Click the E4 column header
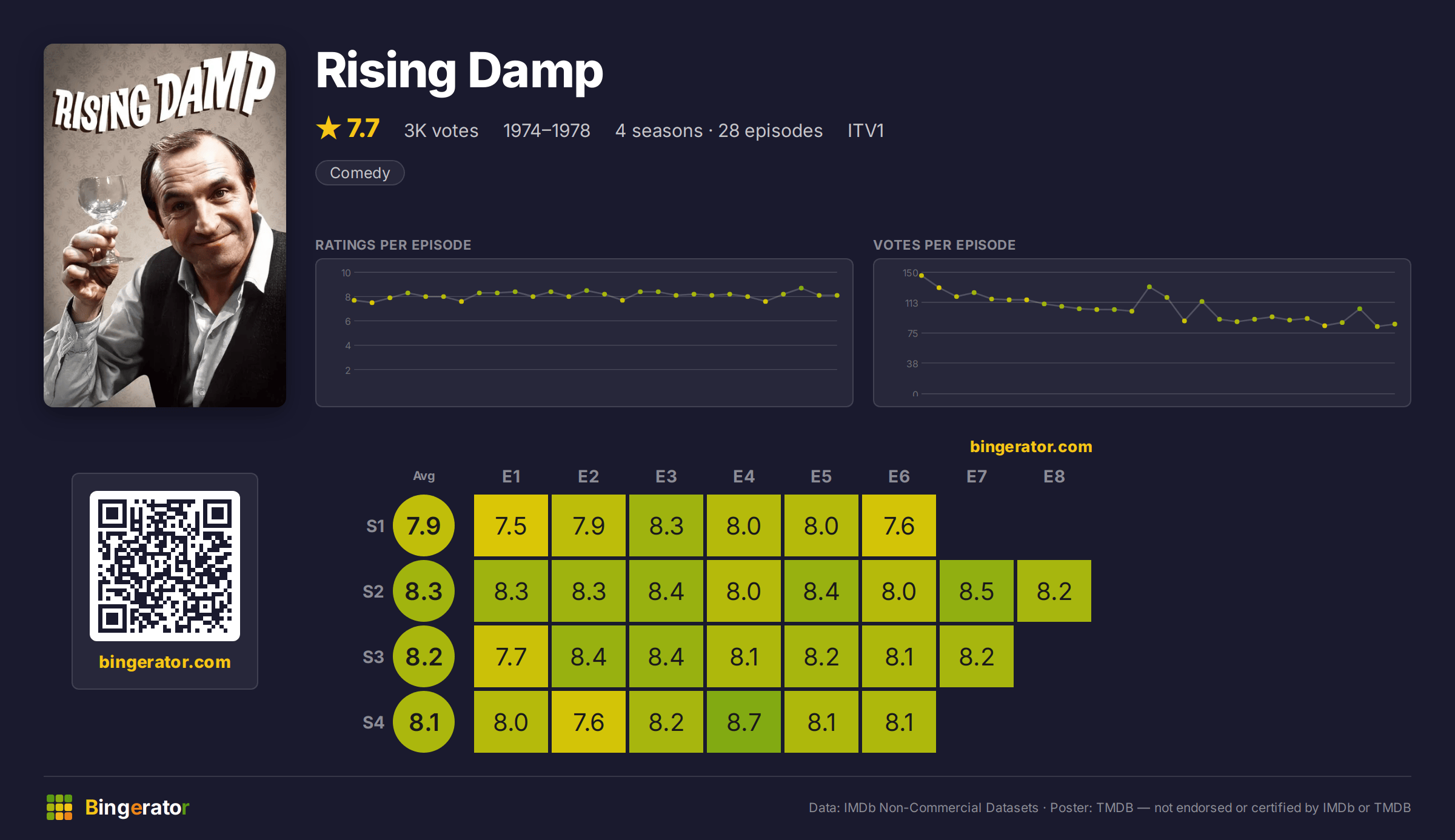 click(744, 476)
